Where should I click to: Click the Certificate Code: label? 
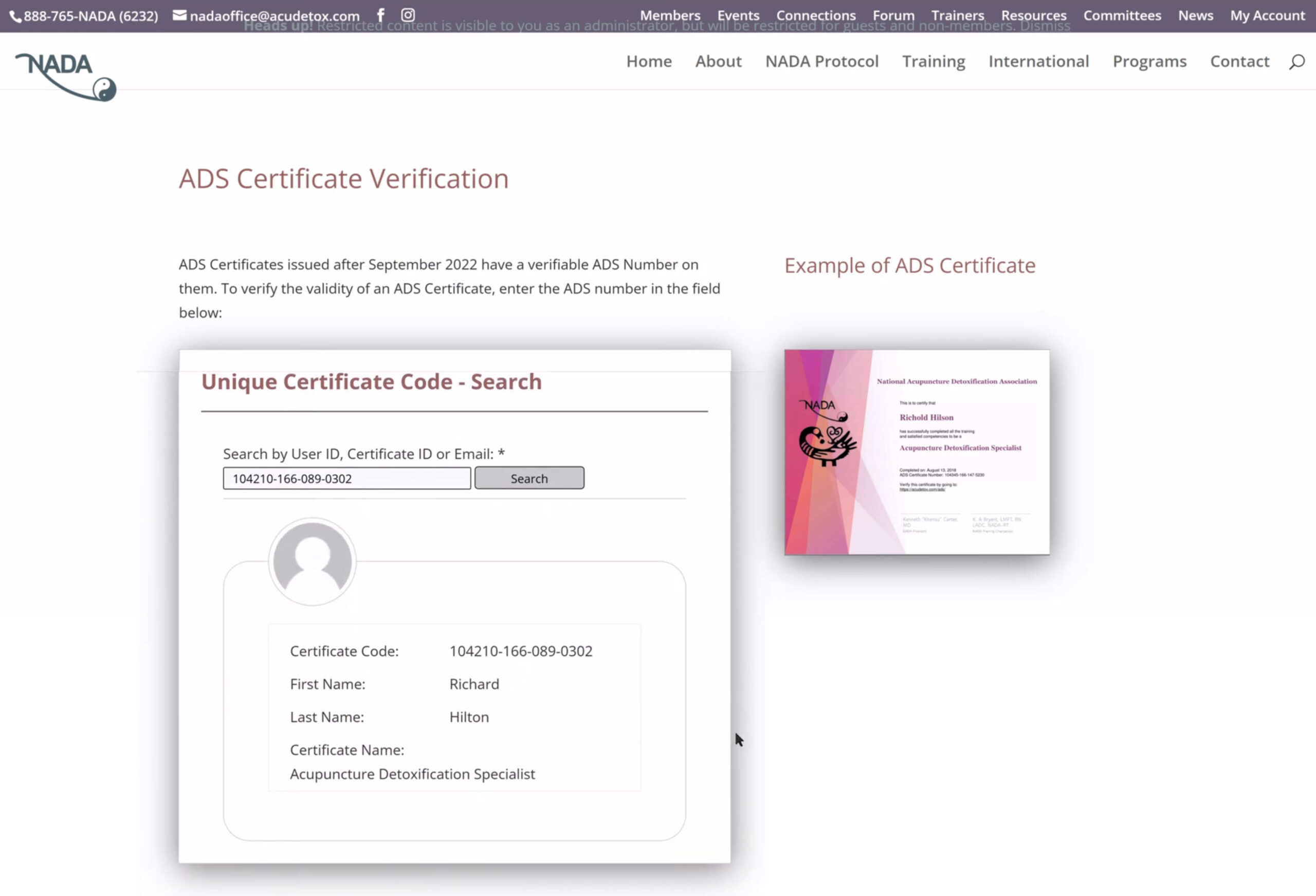click(344, 651)
